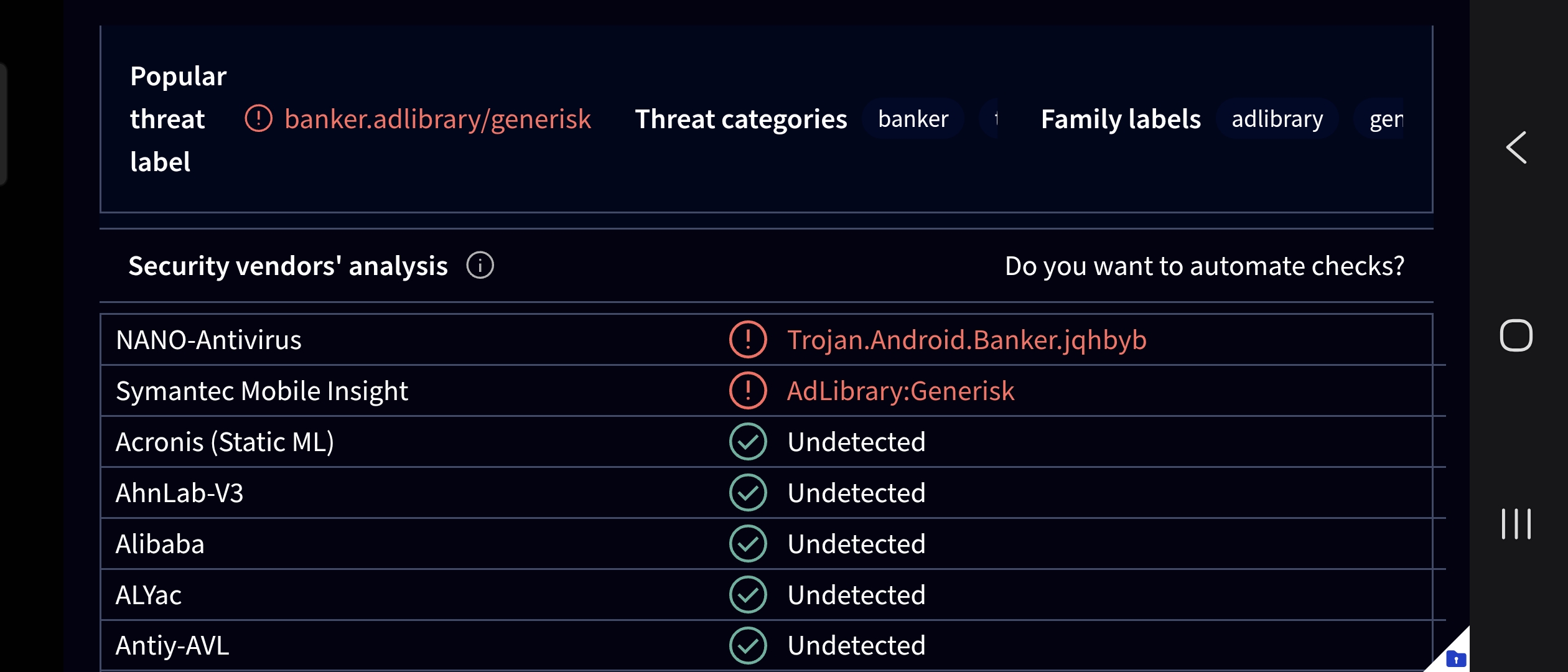Open the 'Do you want to automate checks?' link
The image size is (1568, 672).
1205,266
